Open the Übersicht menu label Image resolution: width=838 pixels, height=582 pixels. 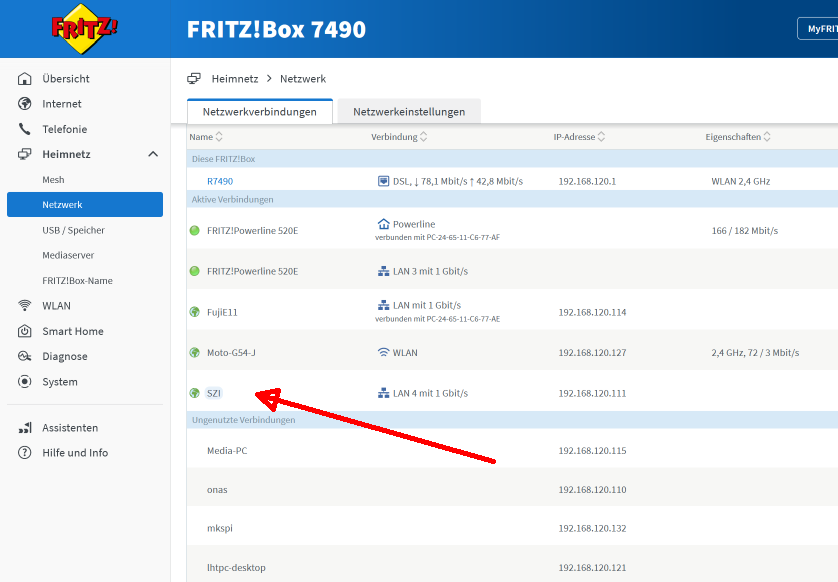(66, 79)
